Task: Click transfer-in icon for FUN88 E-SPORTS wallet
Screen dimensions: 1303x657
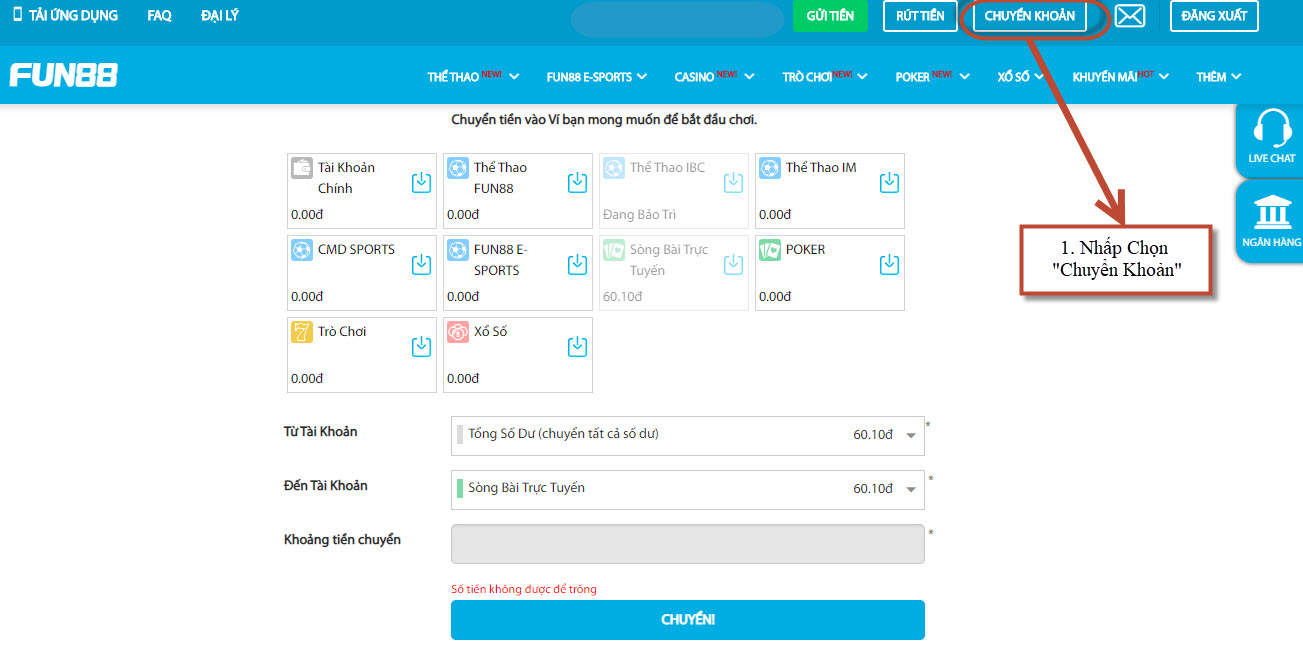Action: pos(578,264)
